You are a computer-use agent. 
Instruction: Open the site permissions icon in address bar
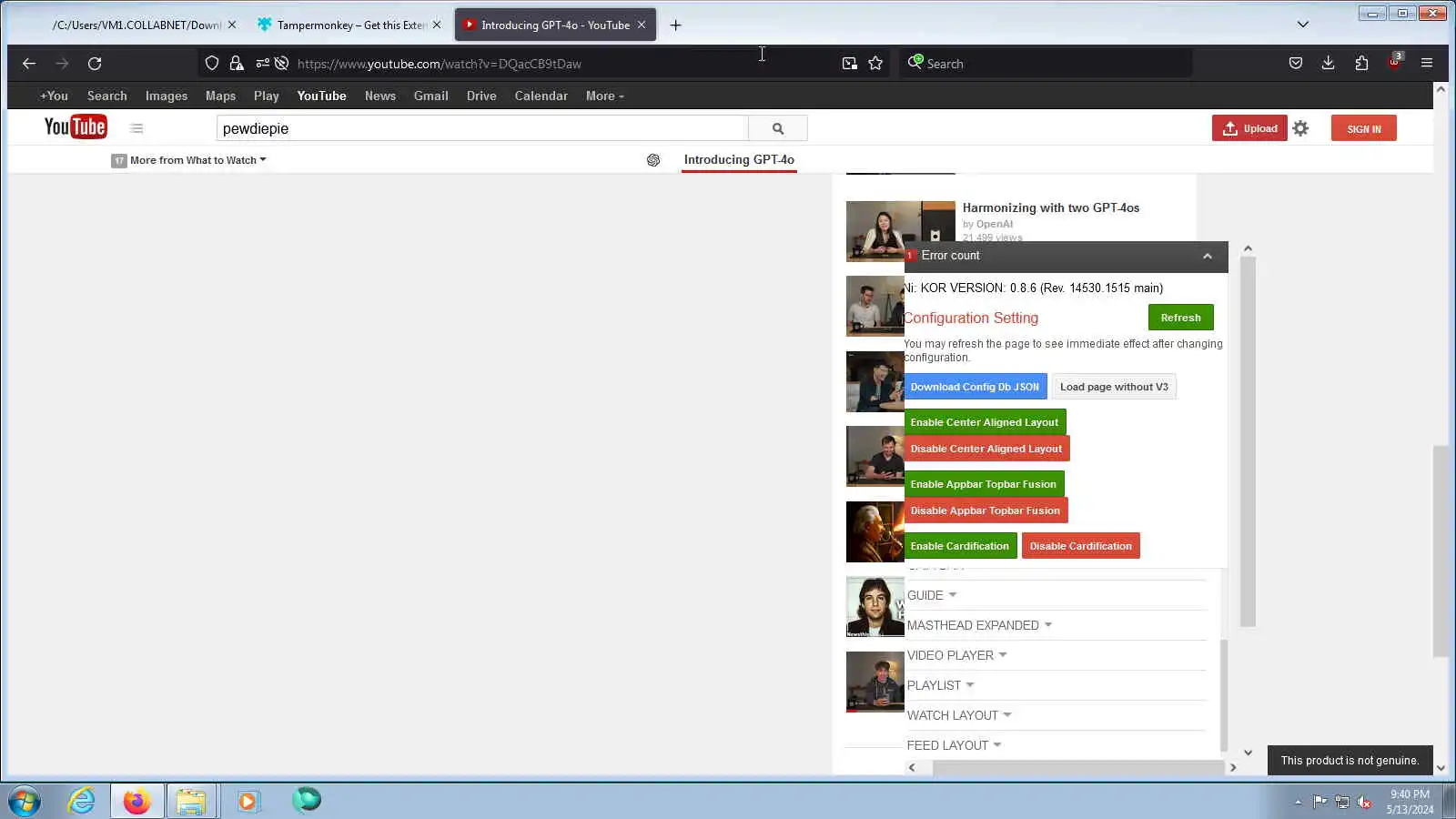pos(262,64)
